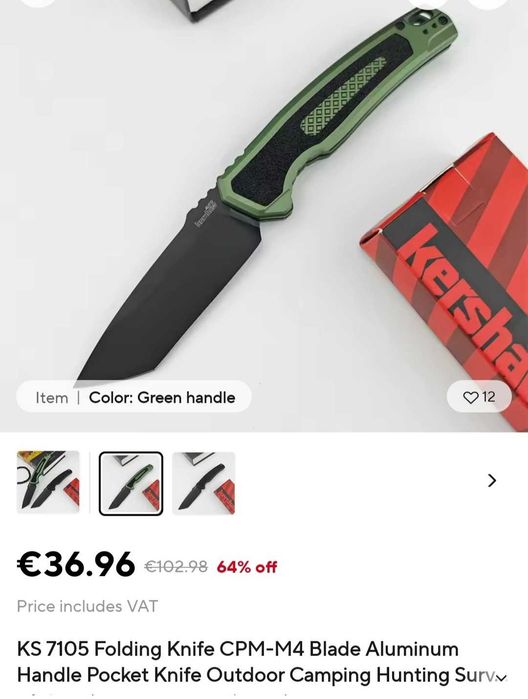Image resolution: width=528 pixels, height=699 pixels.
Task: Select the green handle knife thumbnail
Action: (x=131, y=483)
